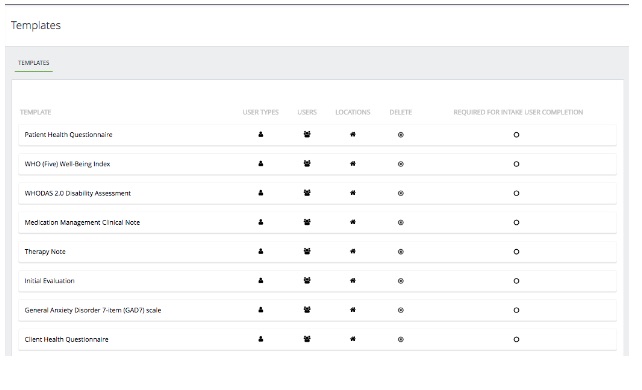Screen dimensions: 642x390
Task: Delete the Patient Health Questionnaire template
Action: pyautogui.click(x=400, y=135)
